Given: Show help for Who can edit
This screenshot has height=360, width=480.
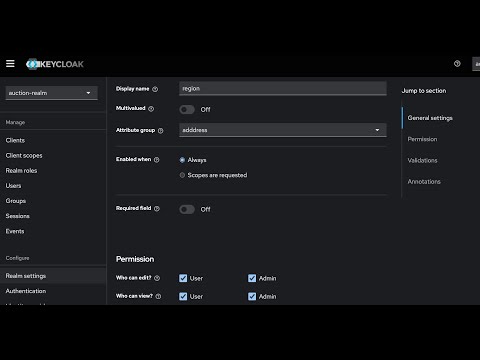Looking at the screenshot, I should pos(157,278).
